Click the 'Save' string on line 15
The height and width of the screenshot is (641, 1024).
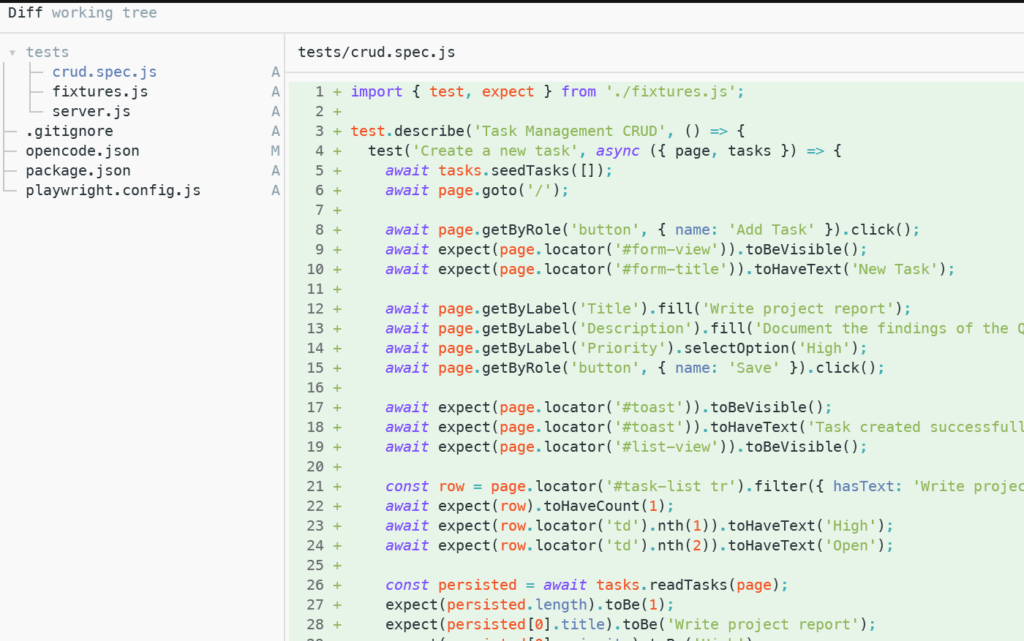click(x=754, y=368)
